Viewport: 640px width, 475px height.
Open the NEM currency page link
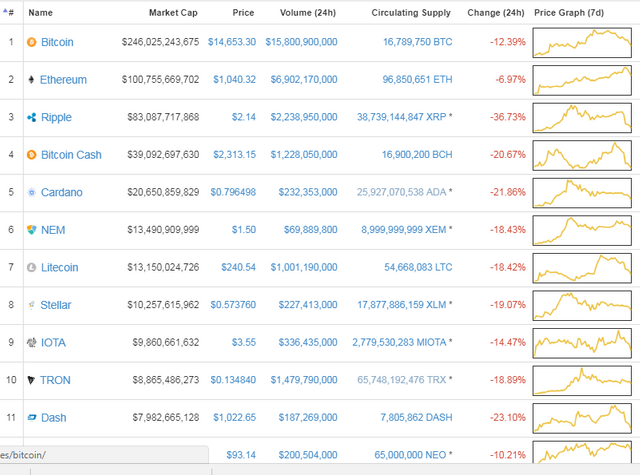click(53, 230)
